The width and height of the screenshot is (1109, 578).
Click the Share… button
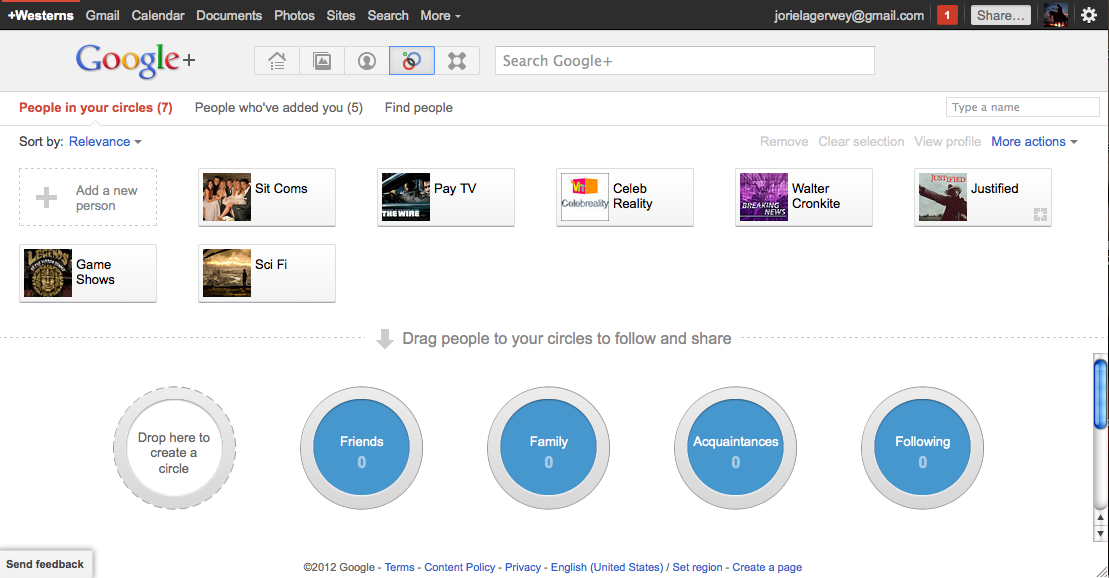click(x=1001, y=15)
